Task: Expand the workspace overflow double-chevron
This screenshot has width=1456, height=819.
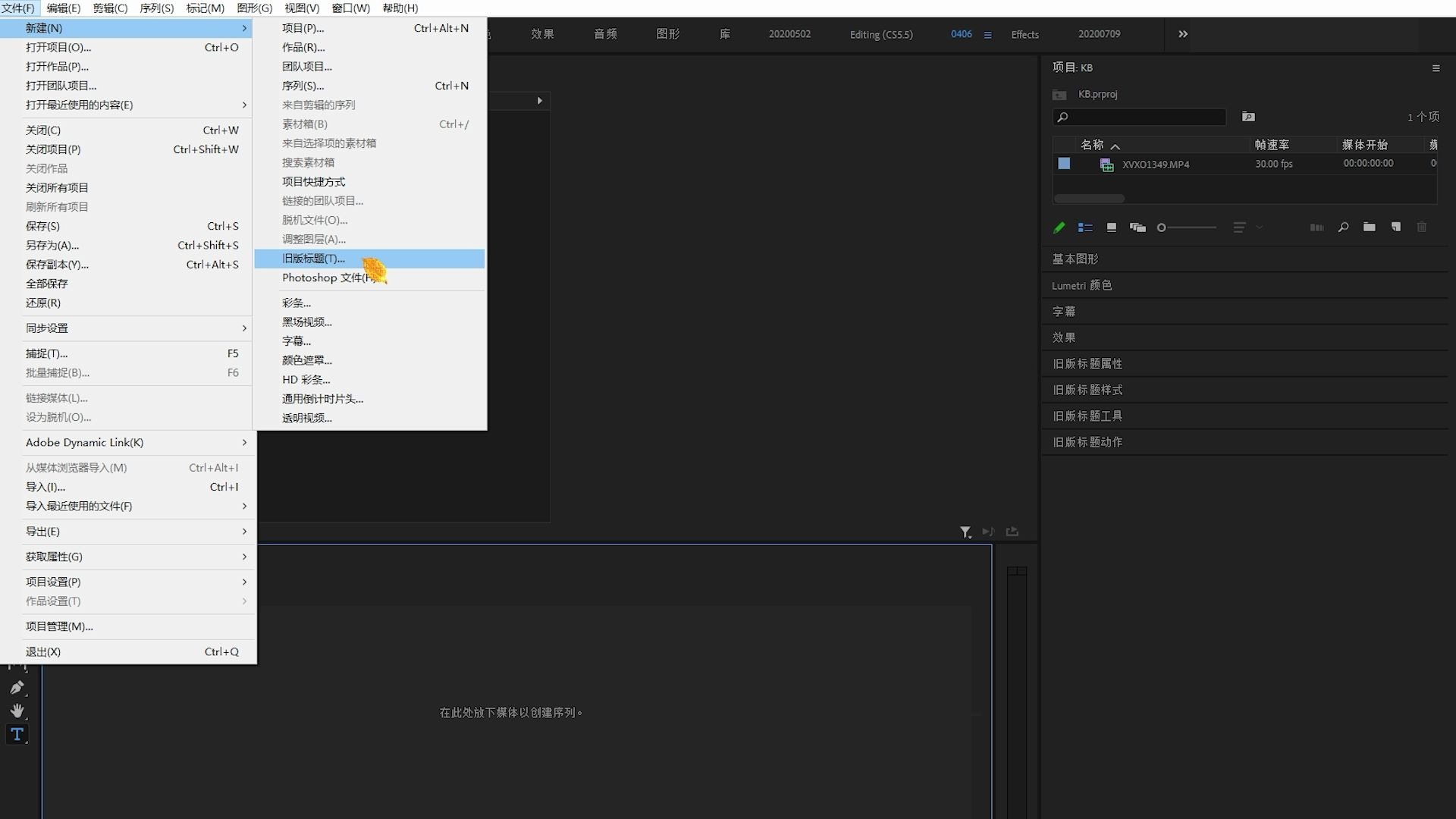Action: [1183, 34]
